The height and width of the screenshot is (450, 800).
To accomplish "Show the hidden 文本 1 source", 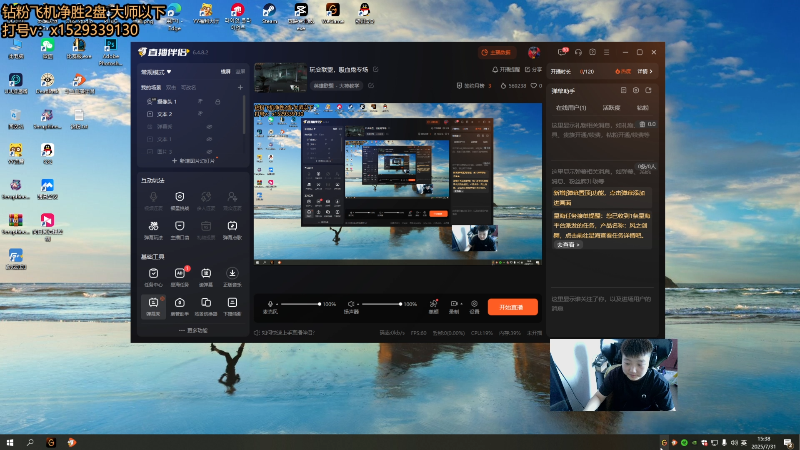I will pos(209,139).
